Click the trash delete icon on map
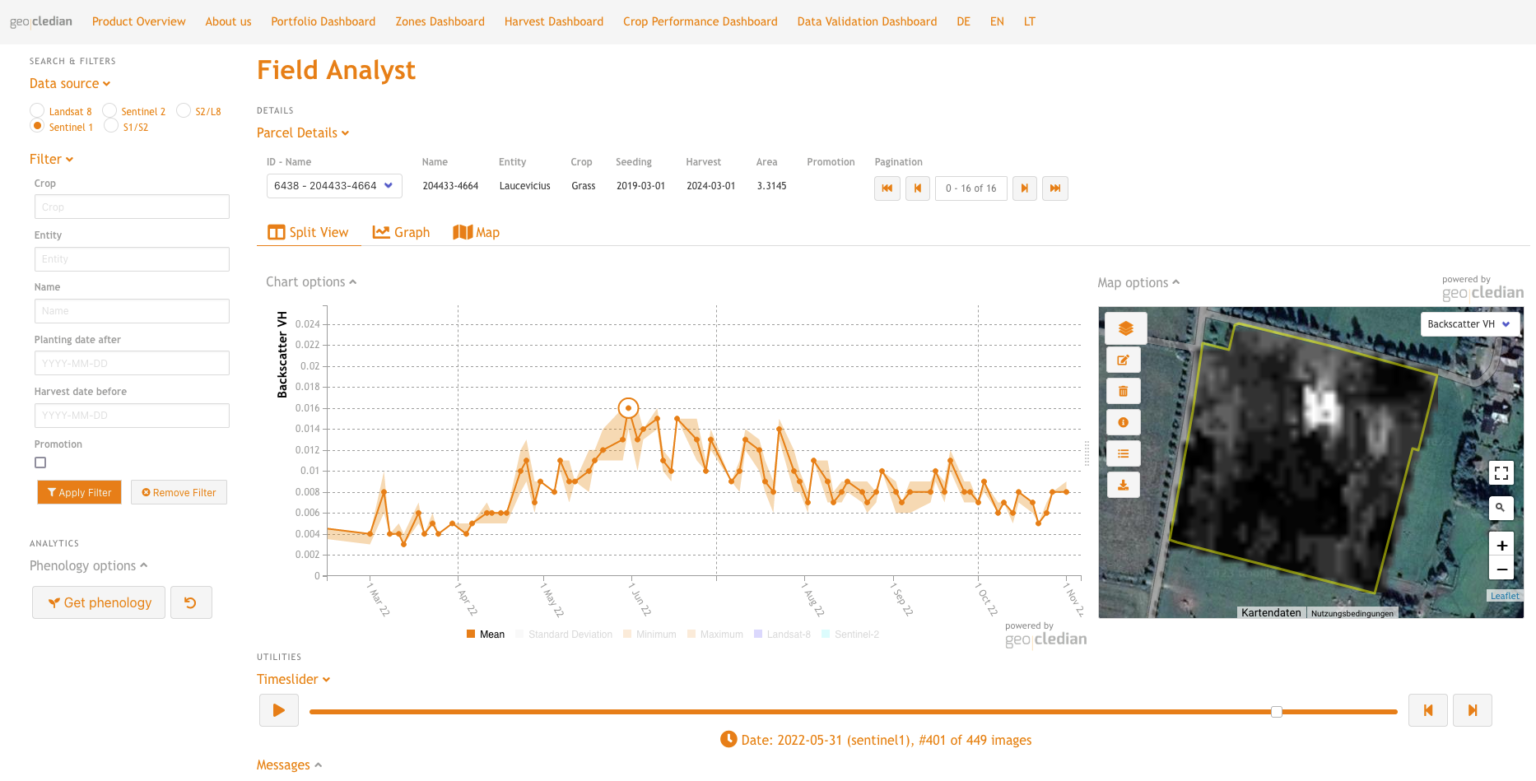The image size is (1536, 781). coord(1122,391)
